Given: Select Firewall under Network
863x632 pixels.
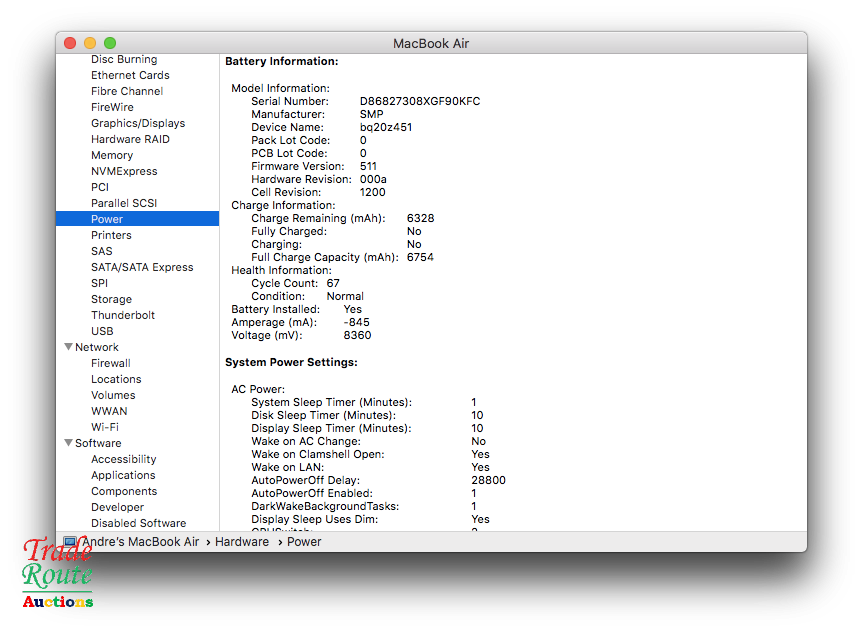Looking at the screenshot, I should 111,363.
